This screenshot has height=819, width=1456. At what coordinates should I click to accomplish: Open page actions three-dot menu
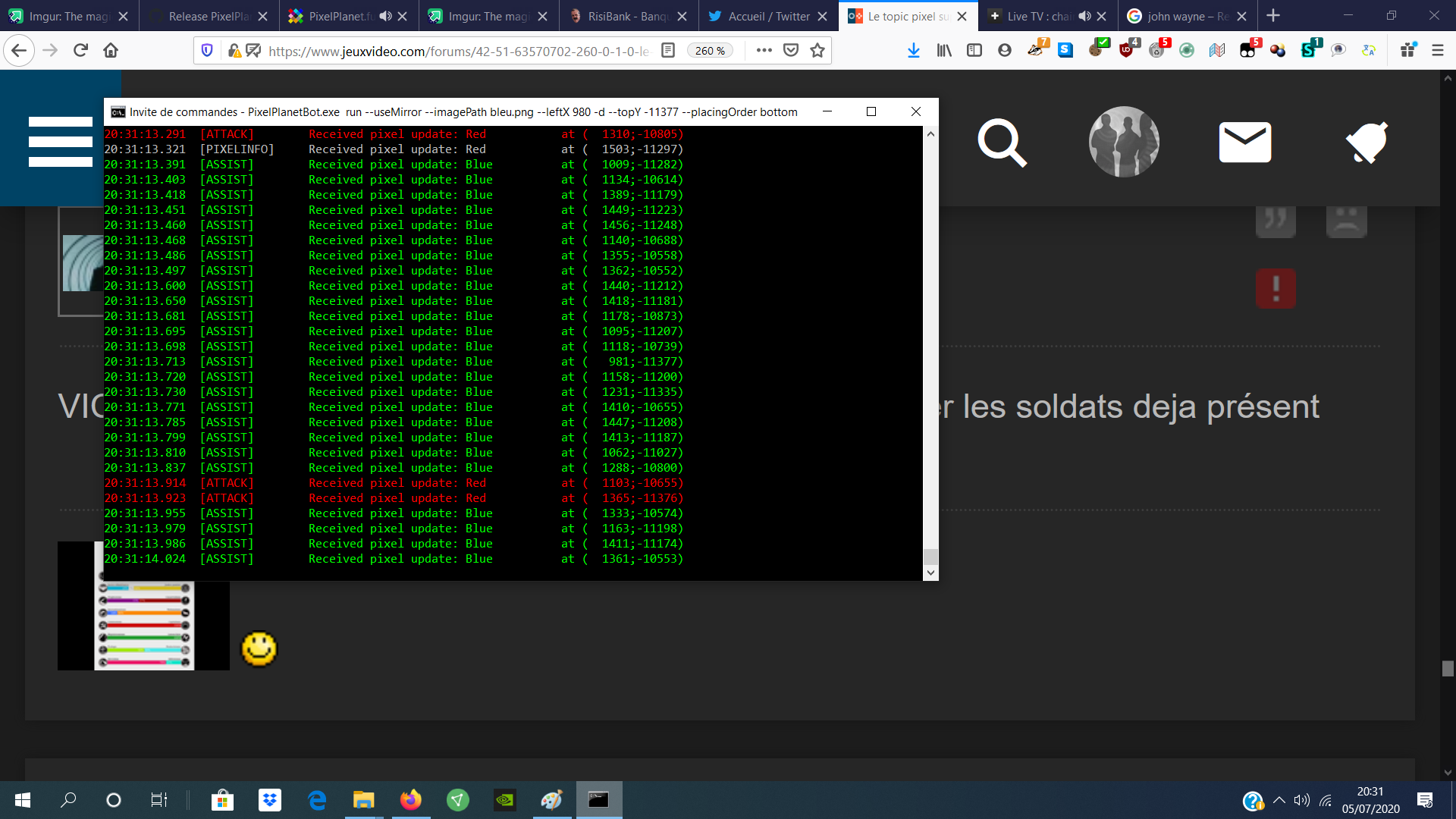tap(764, 50)
